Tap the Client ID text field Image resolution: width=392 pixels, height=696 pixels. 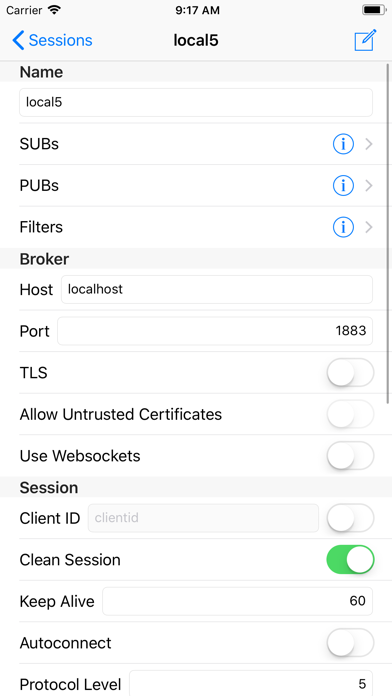pyautogui.click(x=203, y=518)
